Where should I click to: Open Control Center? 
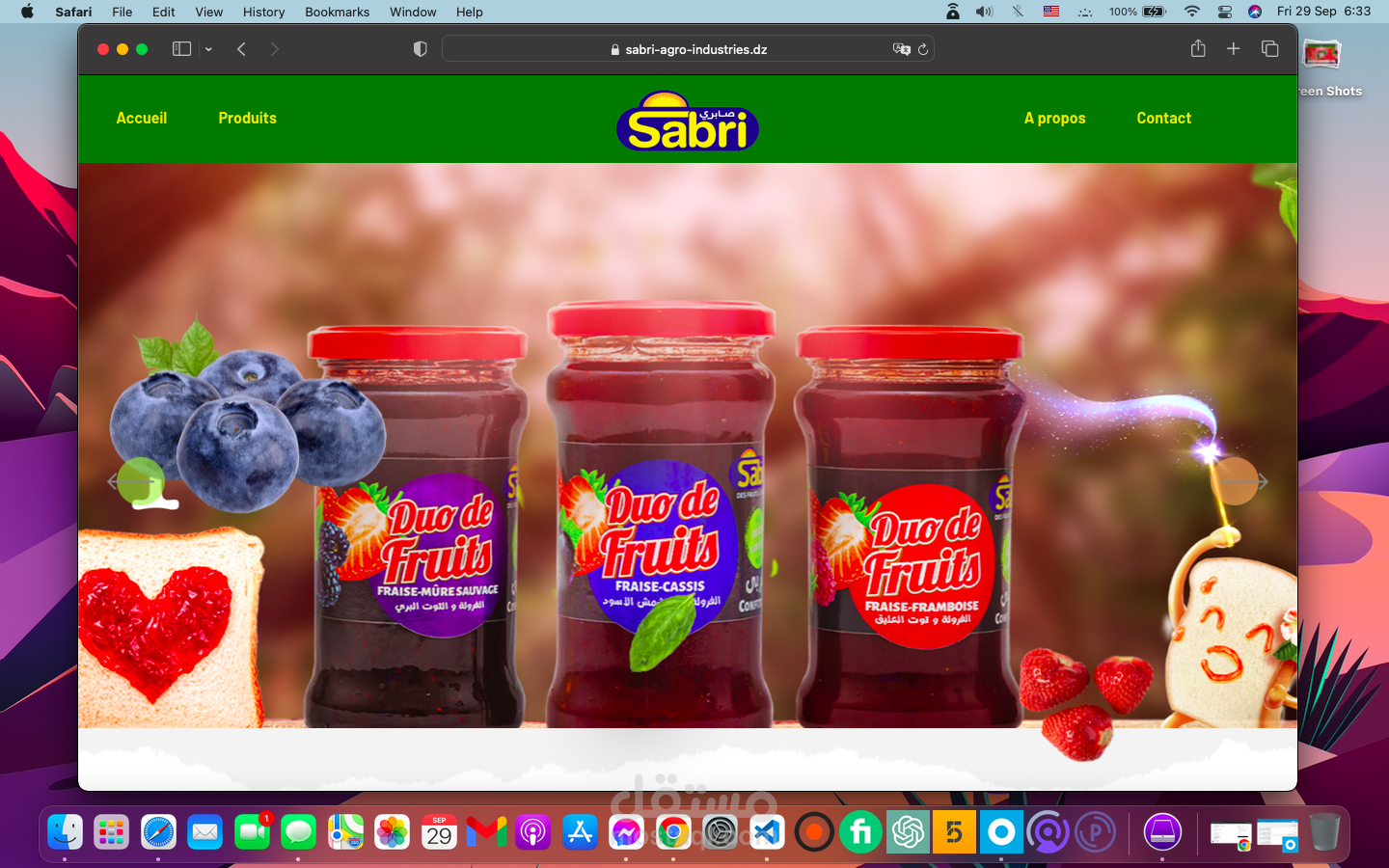pos(1225,12)
